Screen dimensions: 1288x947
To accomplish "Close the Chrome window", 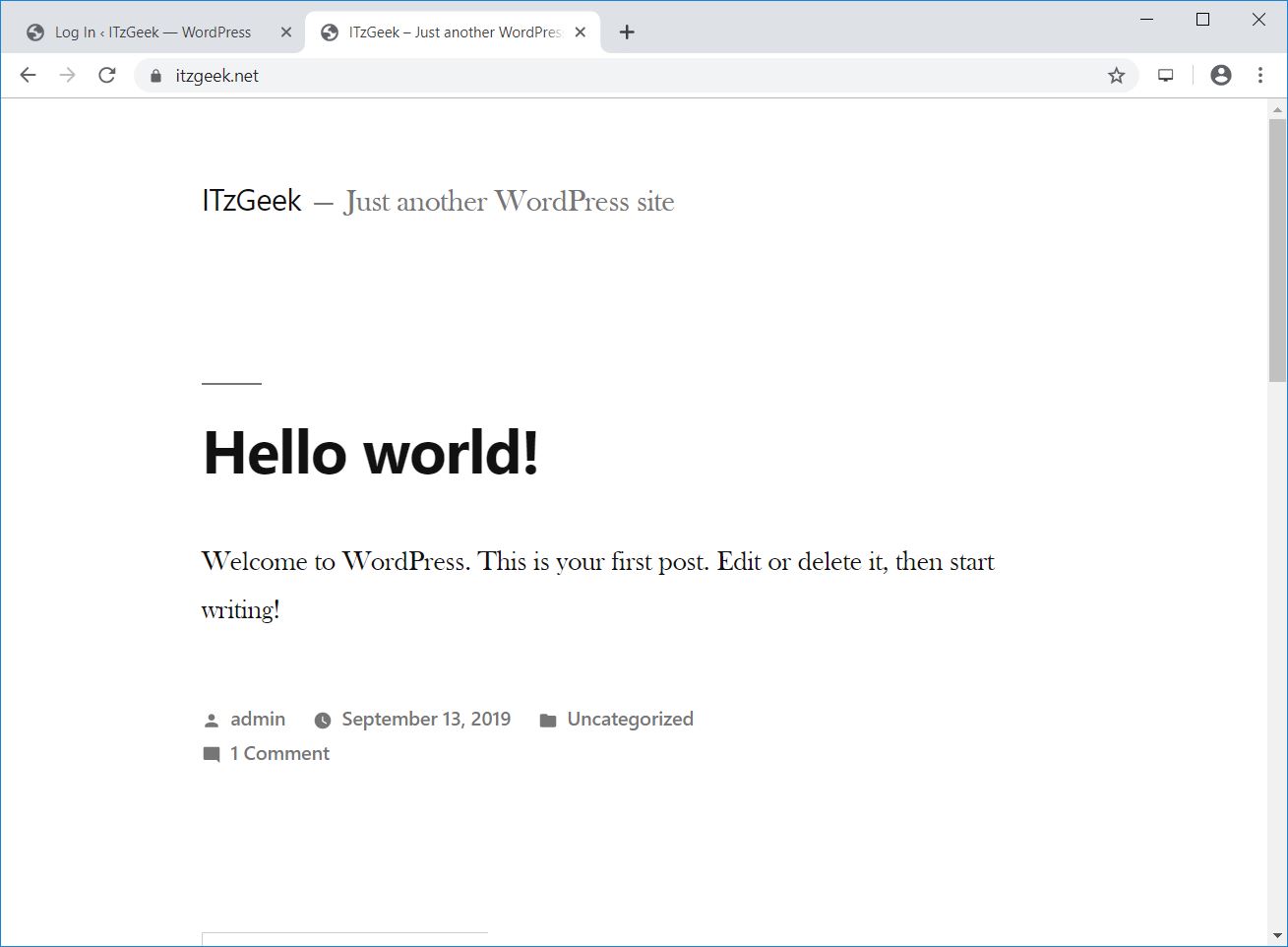I will click(x=1258, y=20).
